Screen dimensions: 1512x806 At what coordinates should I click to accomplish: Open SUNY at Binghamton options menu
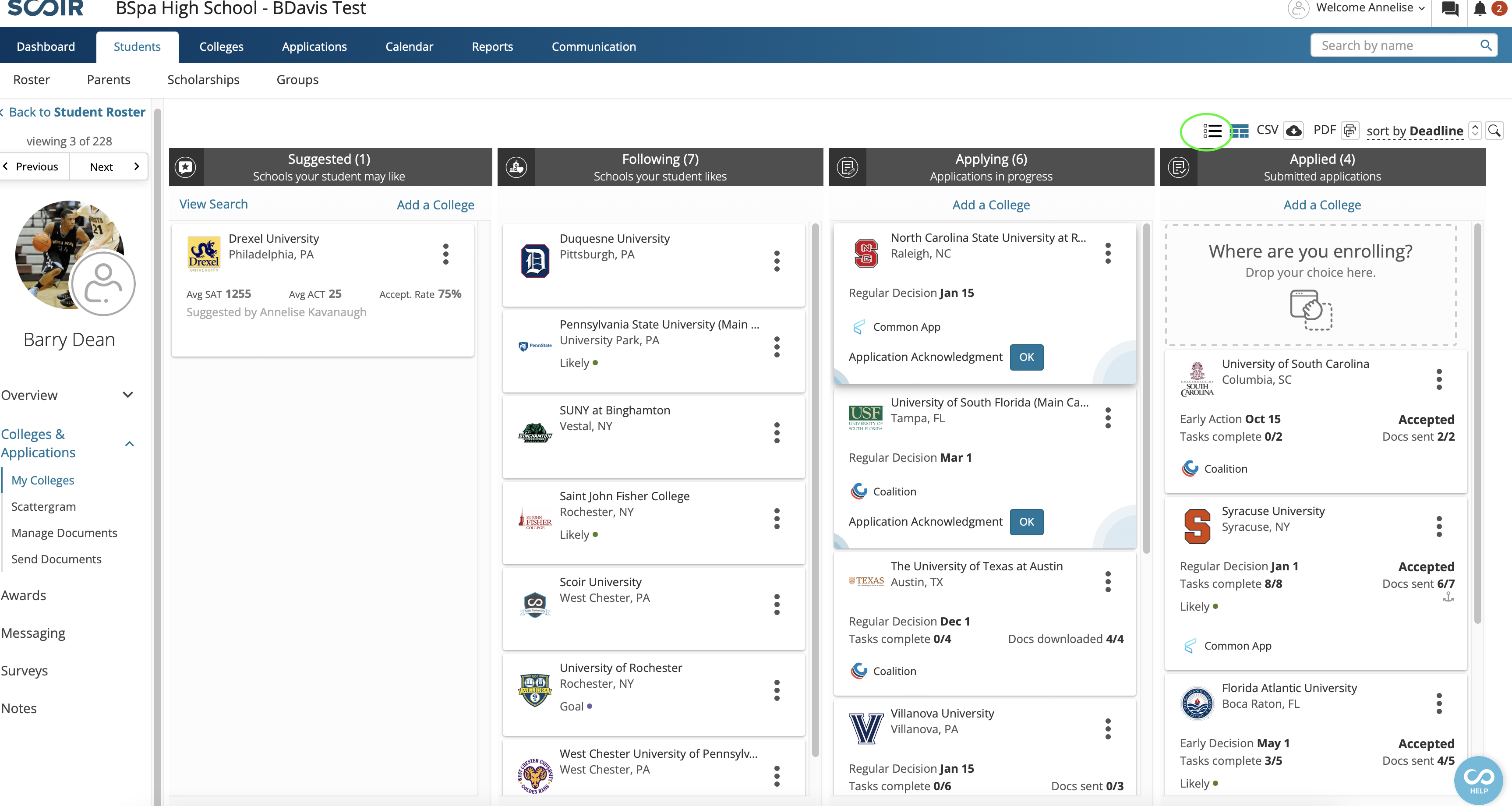777,433
